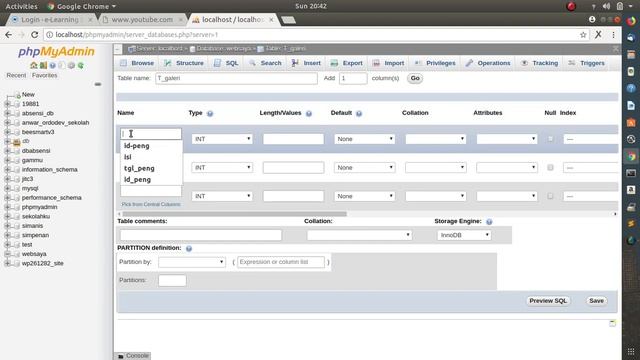Viewport: 640px width, 360px height.
Task: Open Chrome three-dot menu
Action: point(613,35)
